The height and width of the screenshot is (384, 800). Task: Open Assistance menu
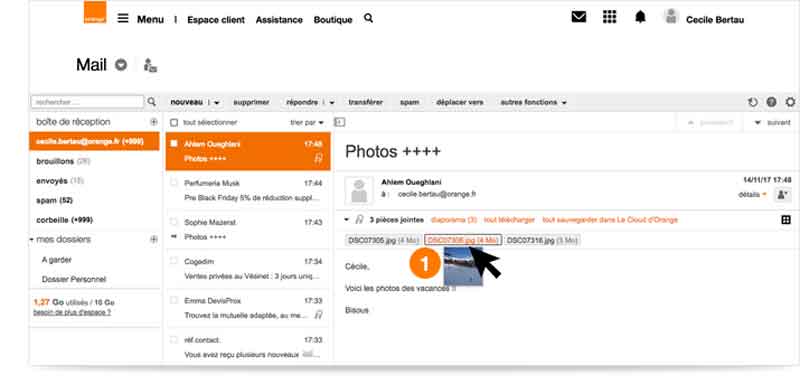279,20
